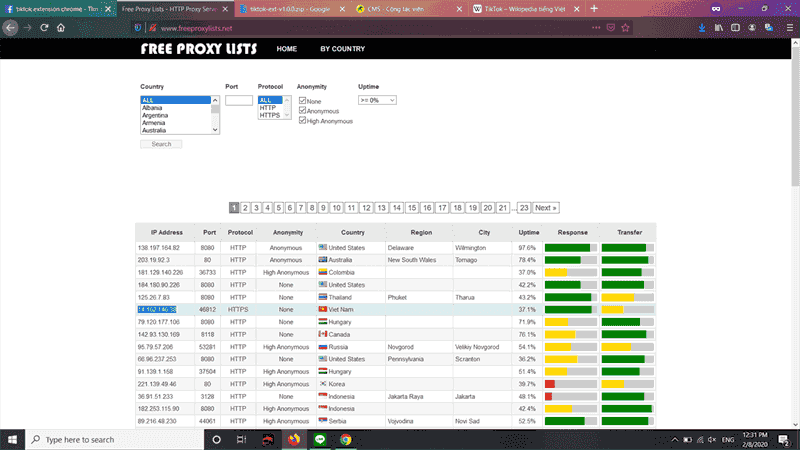The image size is (800, 450).
Task: Click the tracking protection shield icon
Action: coord(138,28)
